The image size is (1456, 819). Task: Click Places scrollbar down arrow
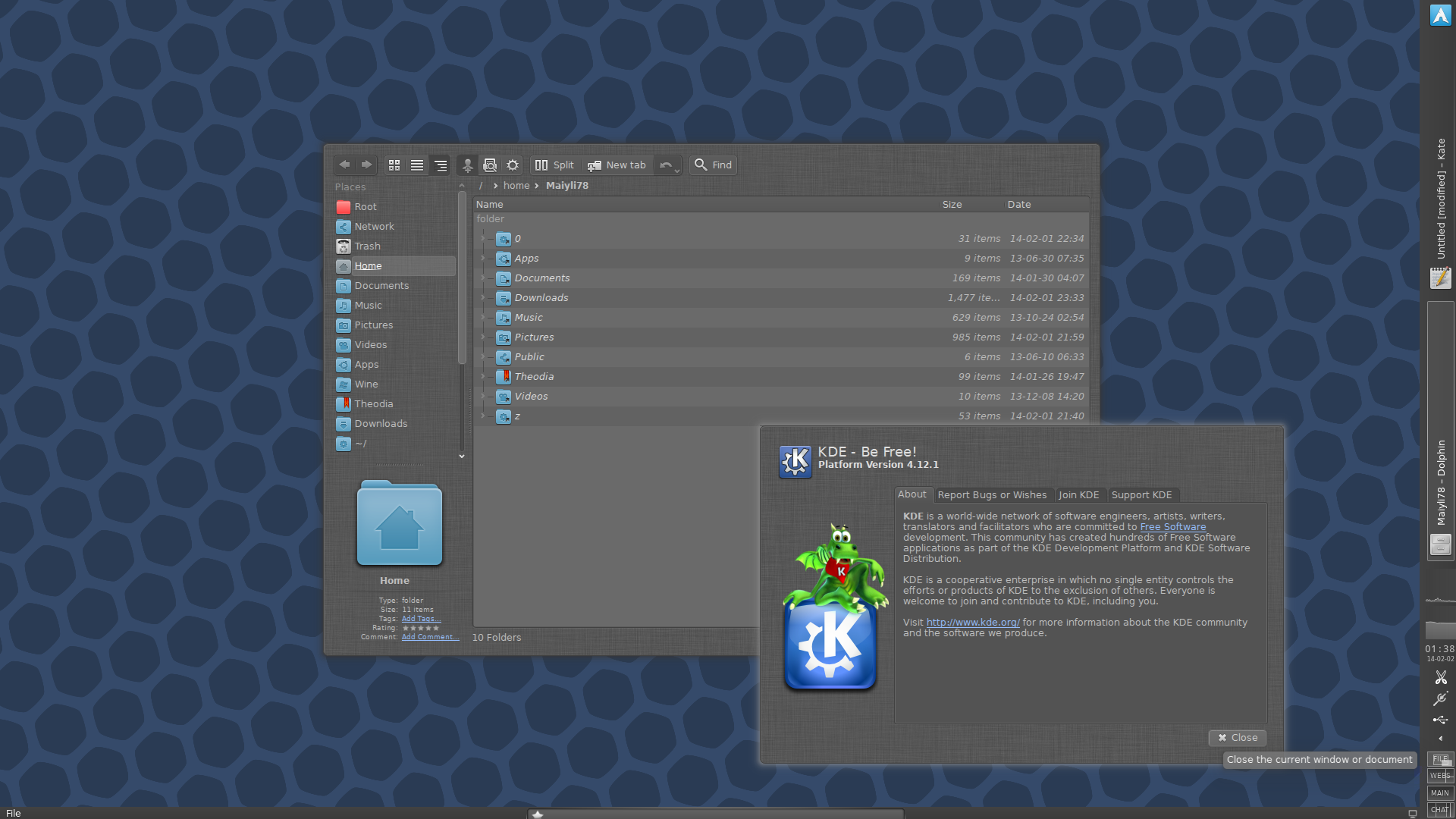[x=462, y=456]
